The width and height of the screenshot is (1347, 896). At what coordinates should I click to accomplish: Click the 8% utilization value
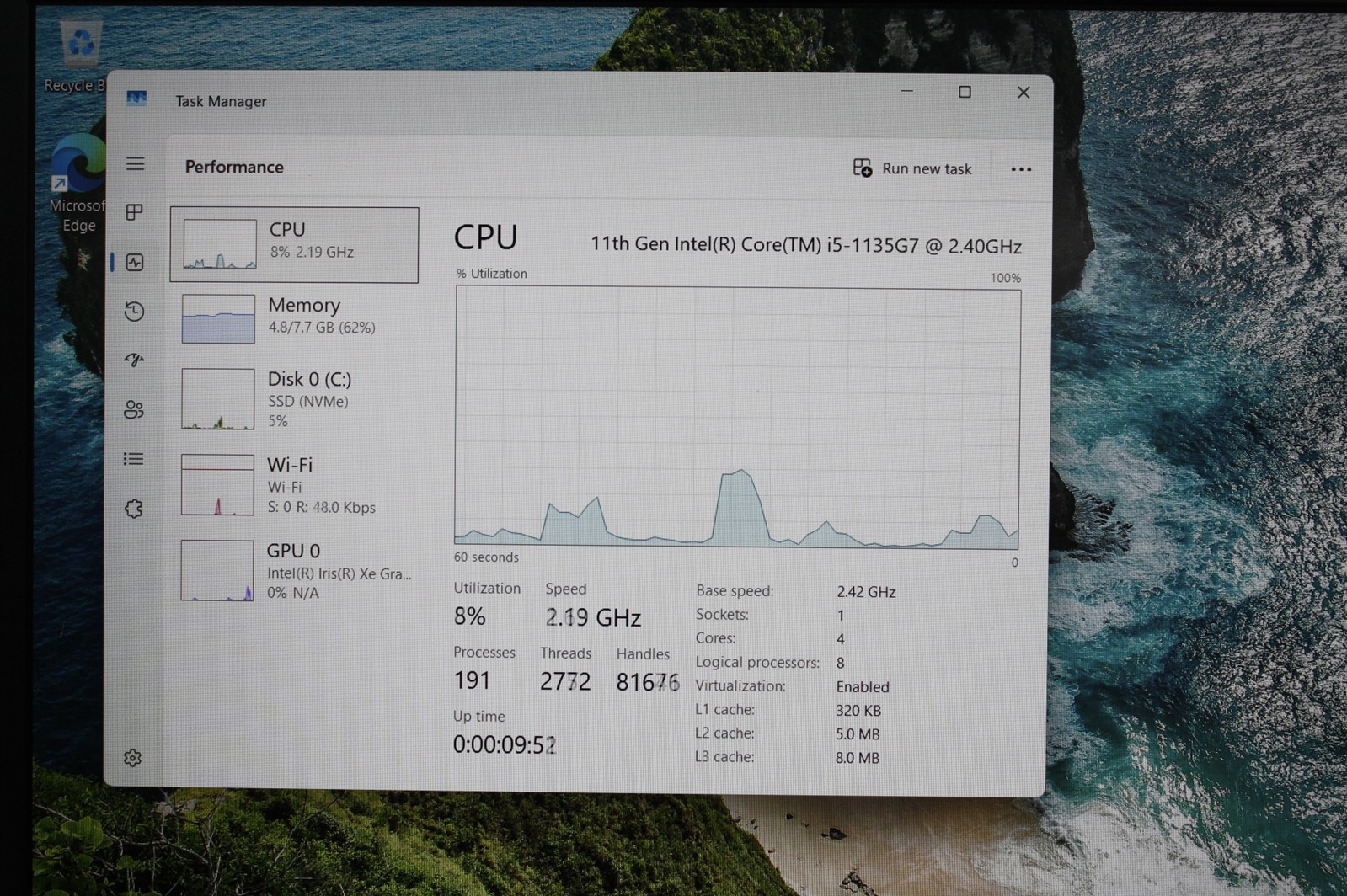(x=469, y=616)
